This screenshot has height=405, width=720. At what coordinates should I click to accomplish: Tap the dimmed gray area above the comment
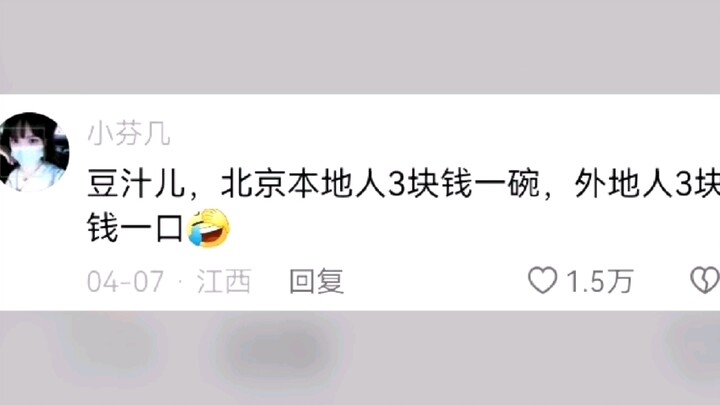360,47
